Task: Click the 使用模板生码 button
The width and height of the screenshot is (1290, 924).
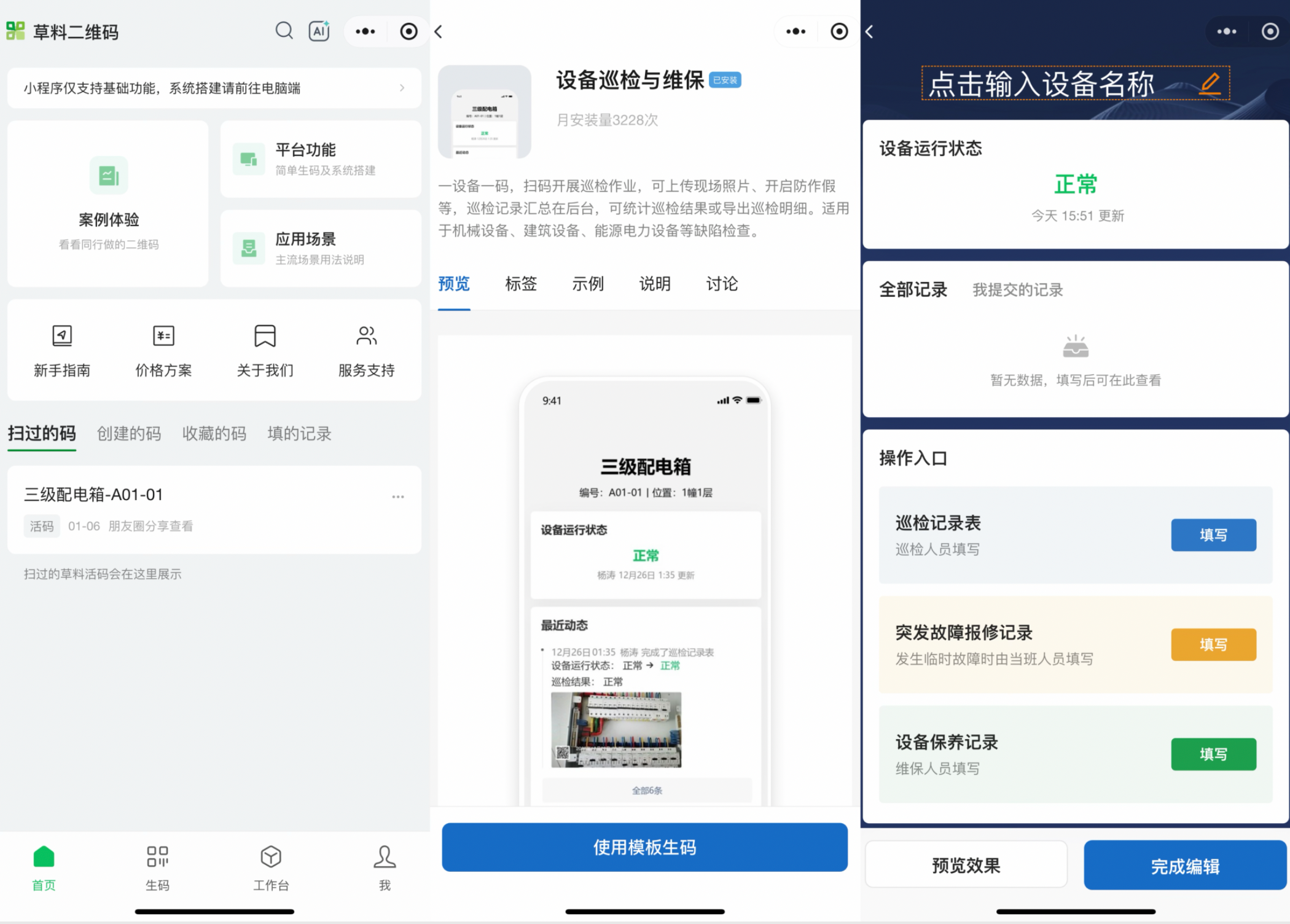Action: (644, 847)
